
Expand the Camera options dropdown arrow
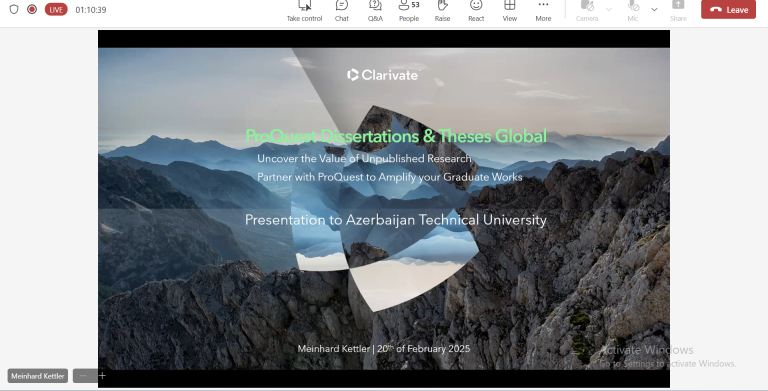[x=608, y=9]
